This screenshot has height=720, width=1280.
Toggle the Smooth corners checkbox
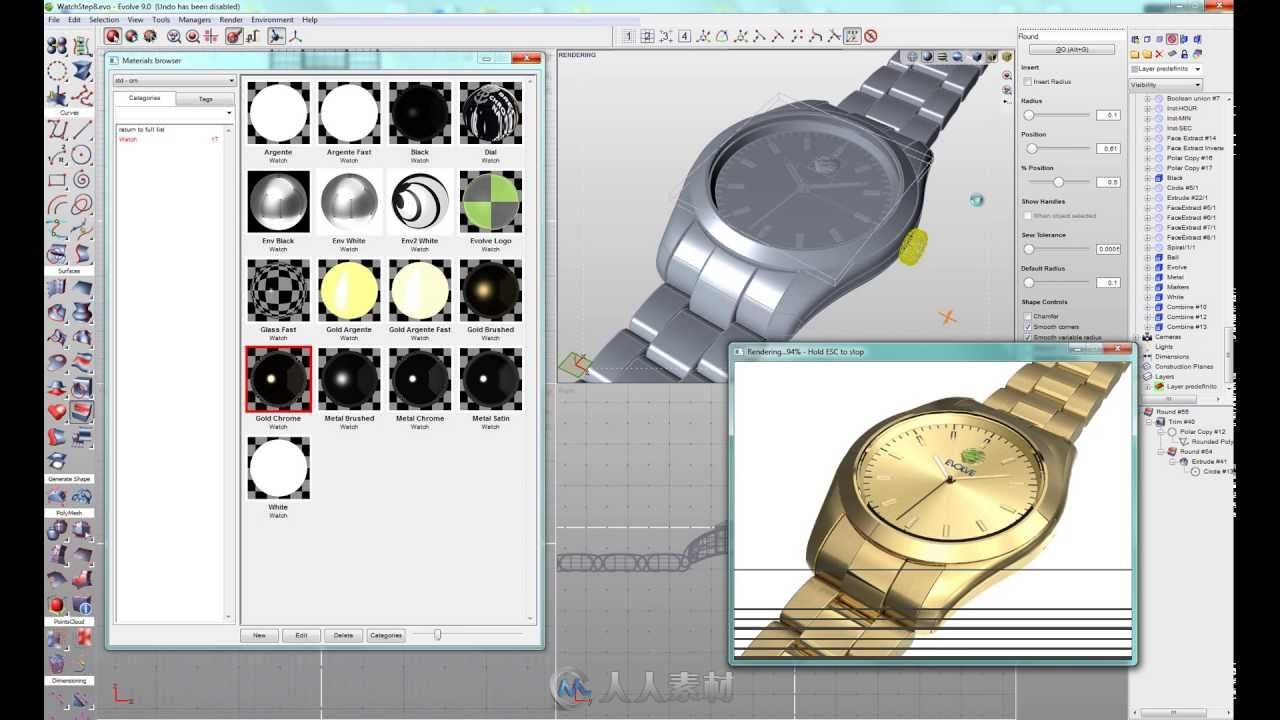tap(1027, 327)
